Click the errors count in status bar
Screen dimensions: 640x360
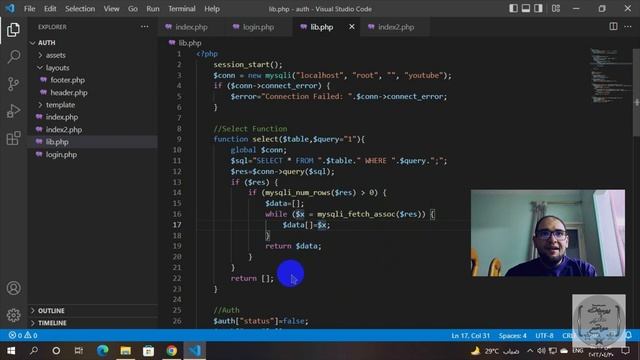tap(16, 336)
